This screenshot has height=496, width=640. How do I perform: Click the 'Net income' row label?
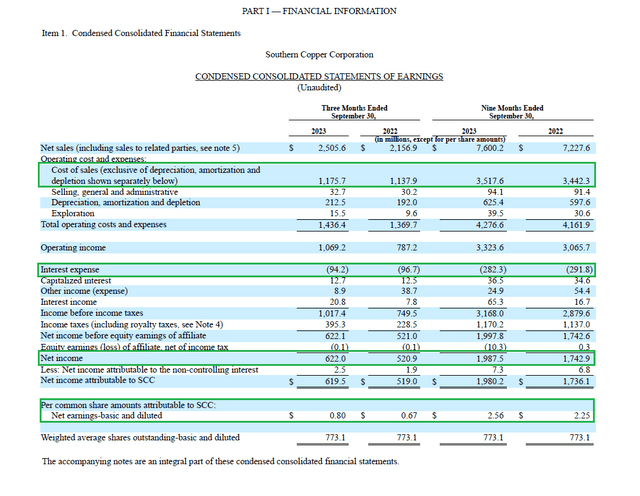[x=62, y=358]
